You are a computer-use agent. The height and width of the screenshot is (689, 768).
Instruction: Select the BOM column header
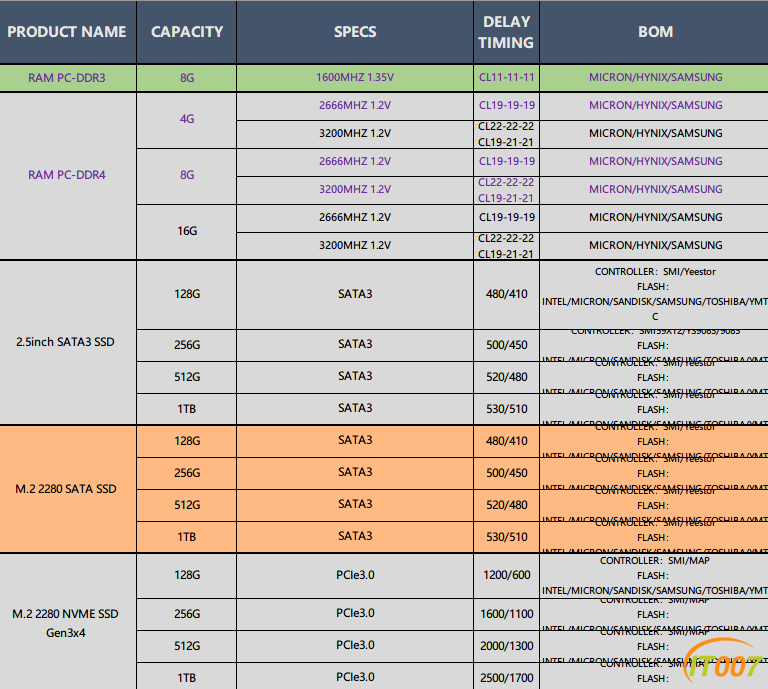[x=654, y=32]
